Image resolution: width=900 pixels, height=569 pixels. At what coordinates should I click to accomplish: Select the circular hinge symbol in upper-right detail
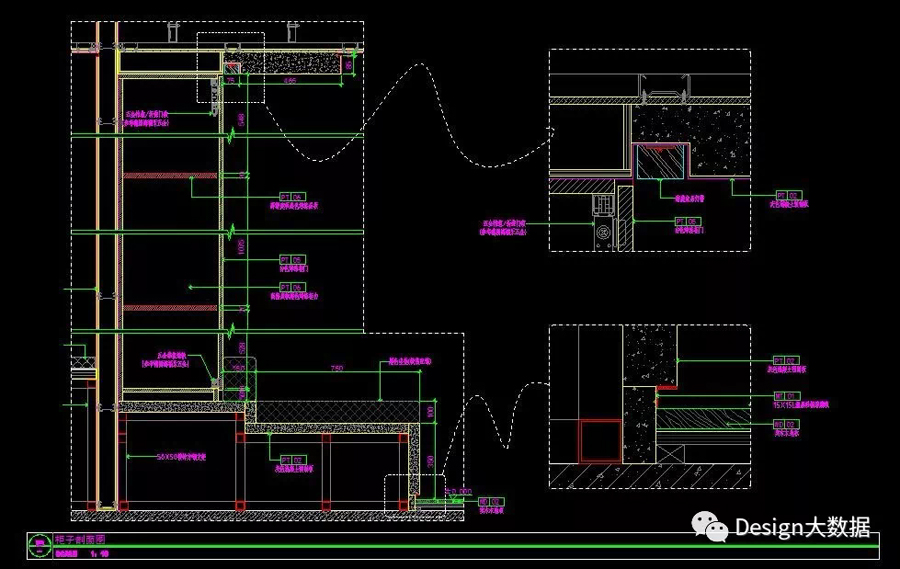click(x=603, y=233)
